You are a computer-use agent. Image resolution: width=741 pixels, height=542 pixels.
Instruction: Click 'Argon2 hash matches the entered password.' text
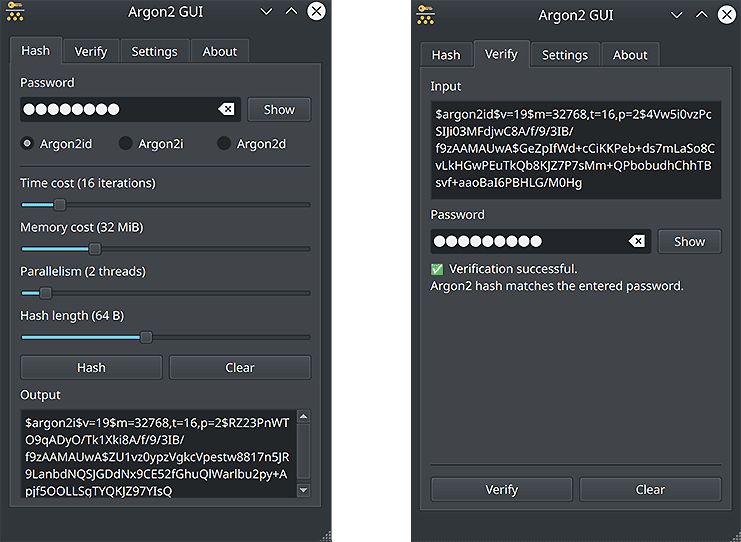(x=557, y=286)
